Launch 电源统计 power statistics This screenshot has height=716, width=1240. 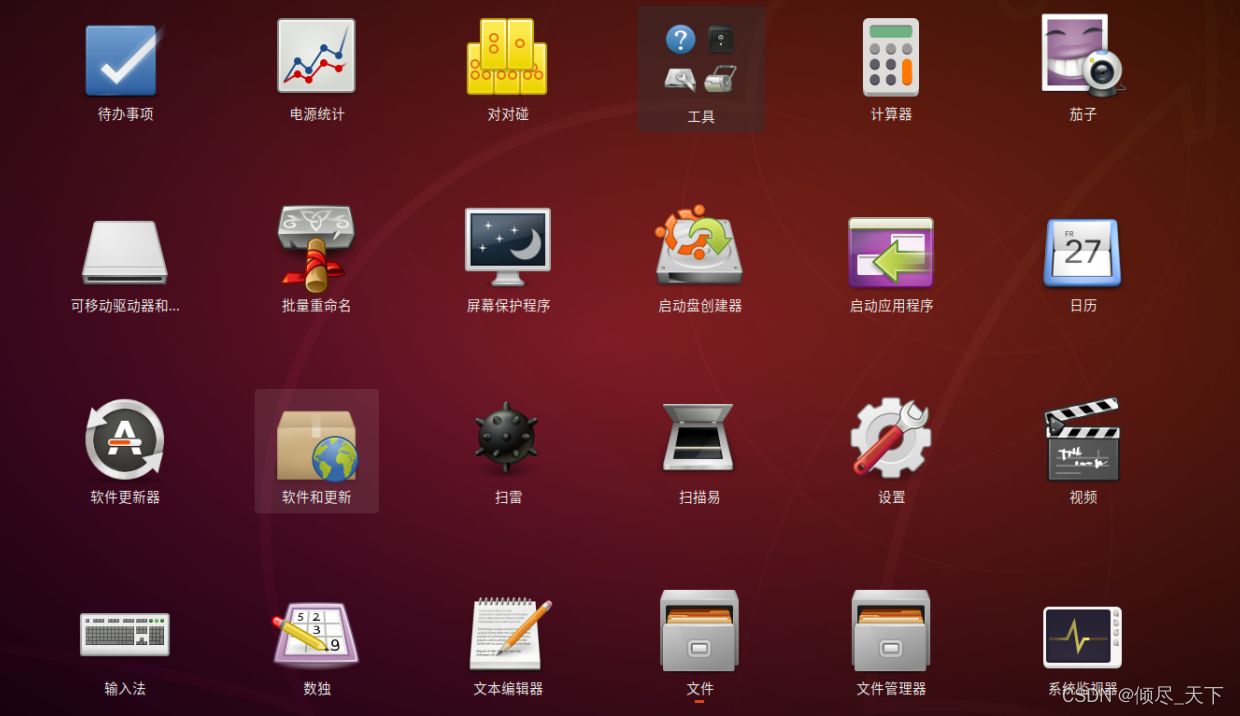pyautogui.click(x=316, y=57)
